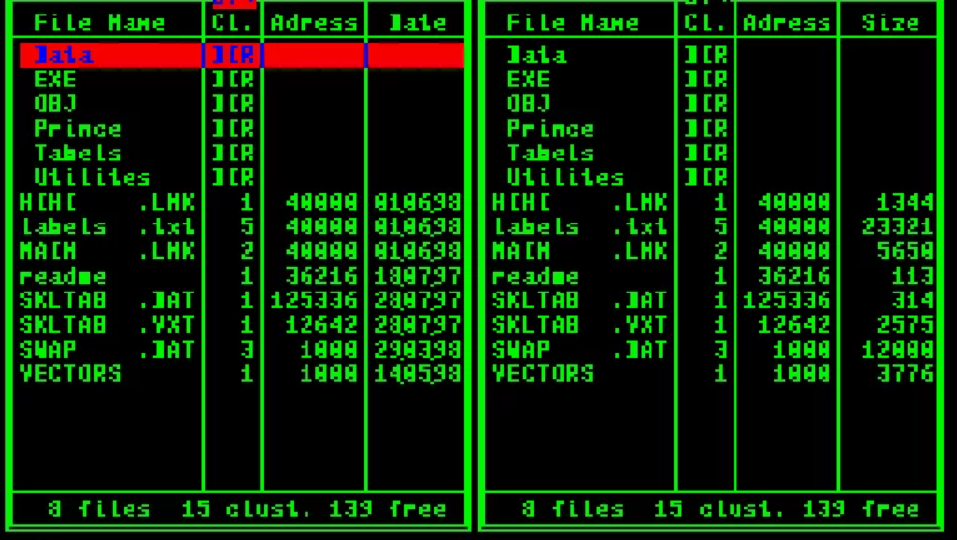
Task: Open the Tabels directory in the left panel
Action: click(x=78, y=153)
